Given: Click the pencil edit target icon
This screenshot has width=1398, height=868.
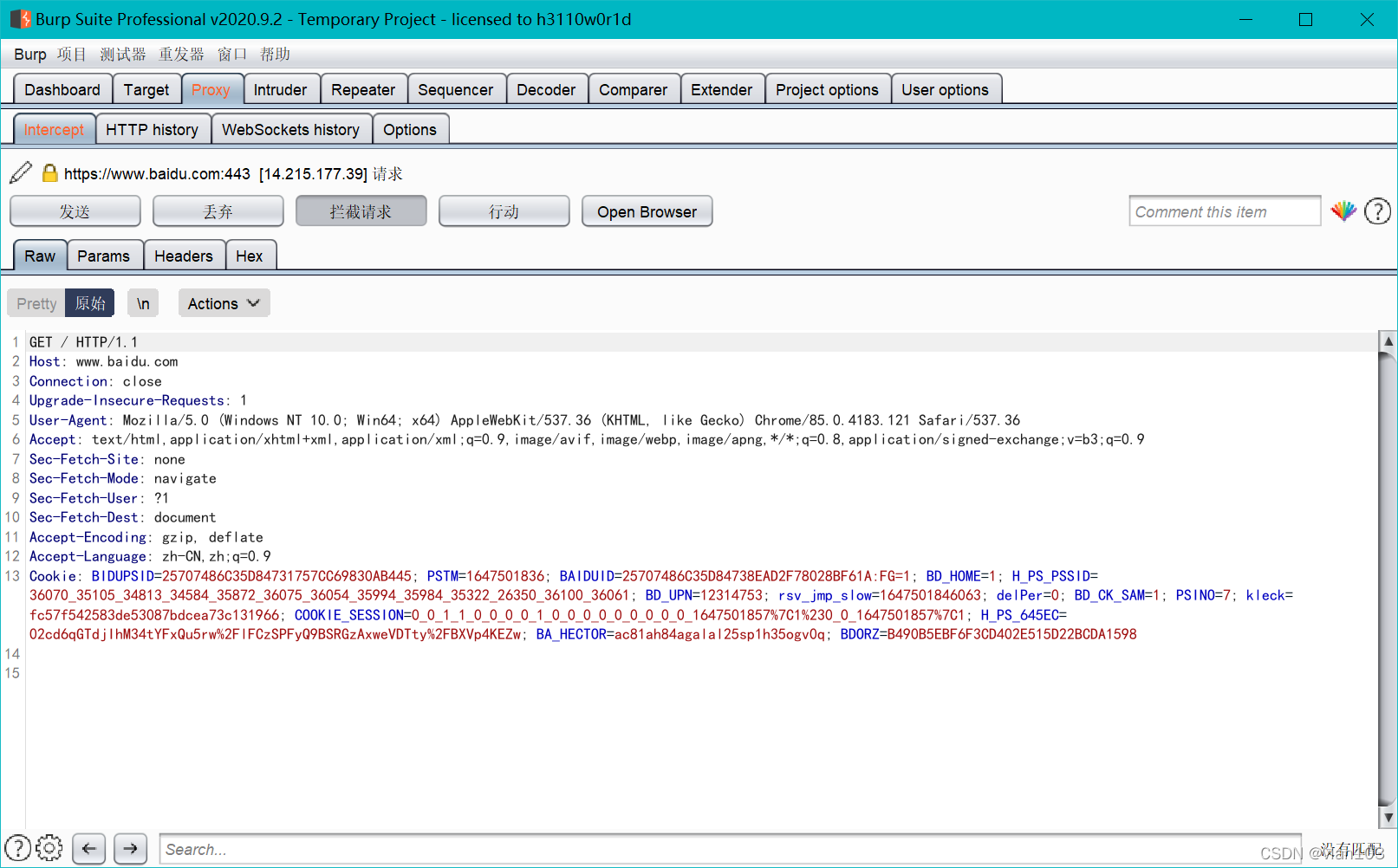Looking at the screenshot, I should pos(21,172).
